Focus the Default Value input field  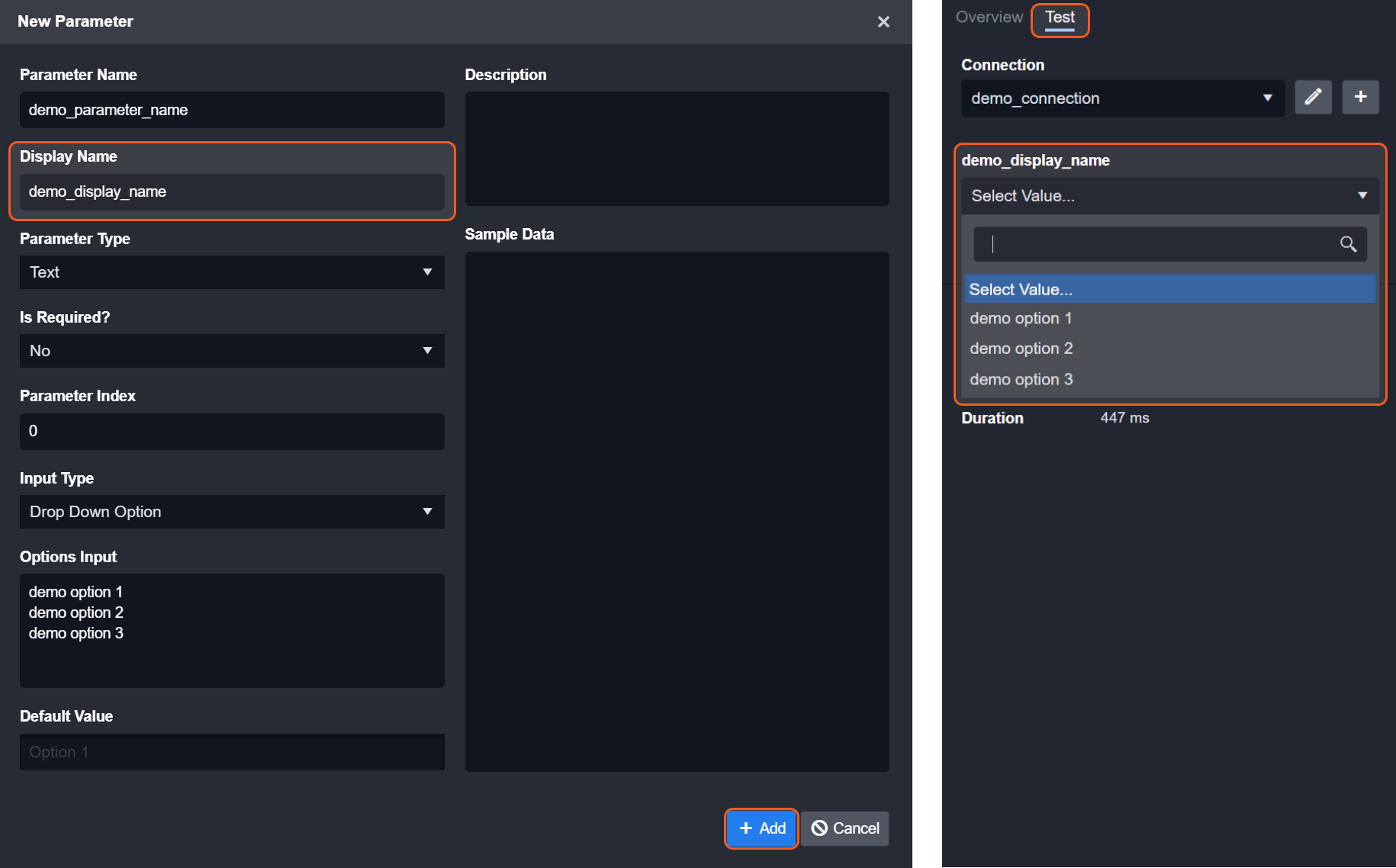click(x=232, y=752)
